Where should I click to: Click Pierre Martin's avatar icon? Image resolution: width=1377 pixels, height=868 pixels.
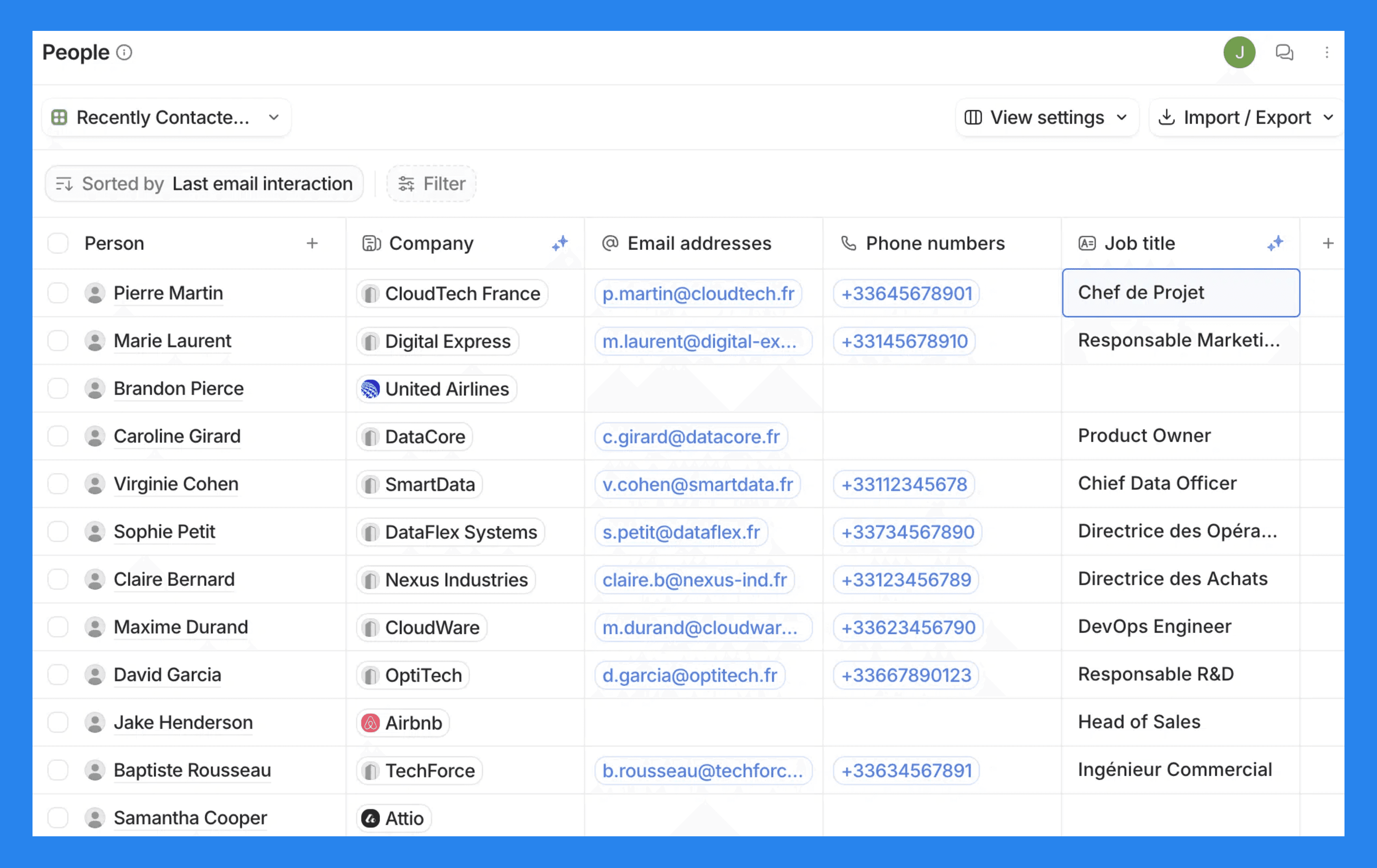click(x=94, y=293)
